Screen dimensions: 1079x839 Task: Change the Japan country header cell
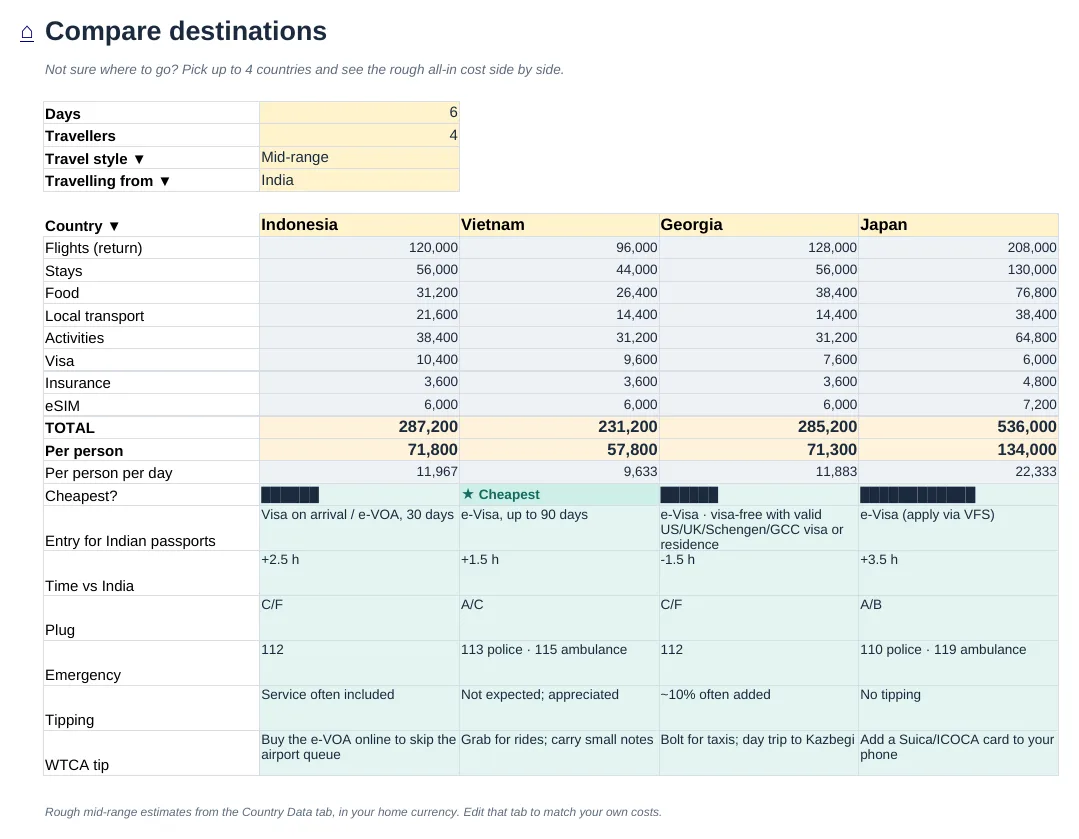pos(958,225)
